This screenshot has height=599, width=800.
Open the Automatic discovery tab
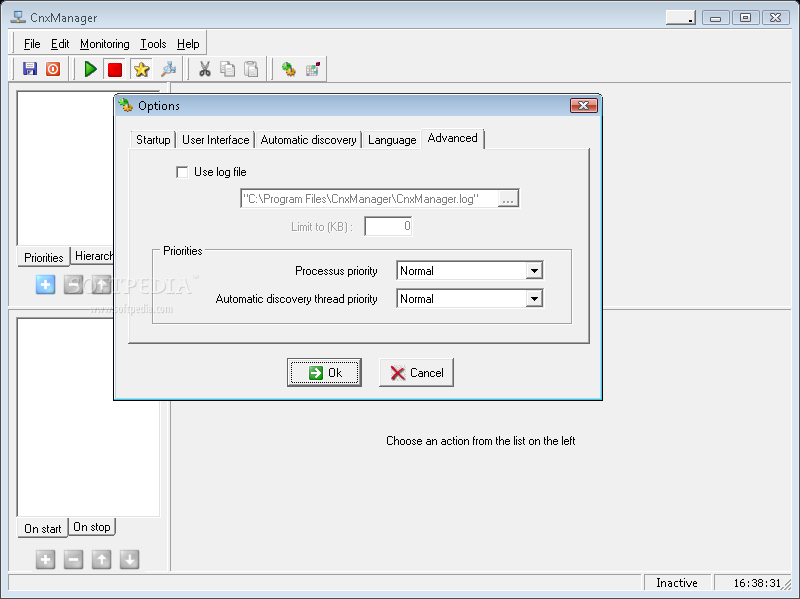click(x=309, y=140)
